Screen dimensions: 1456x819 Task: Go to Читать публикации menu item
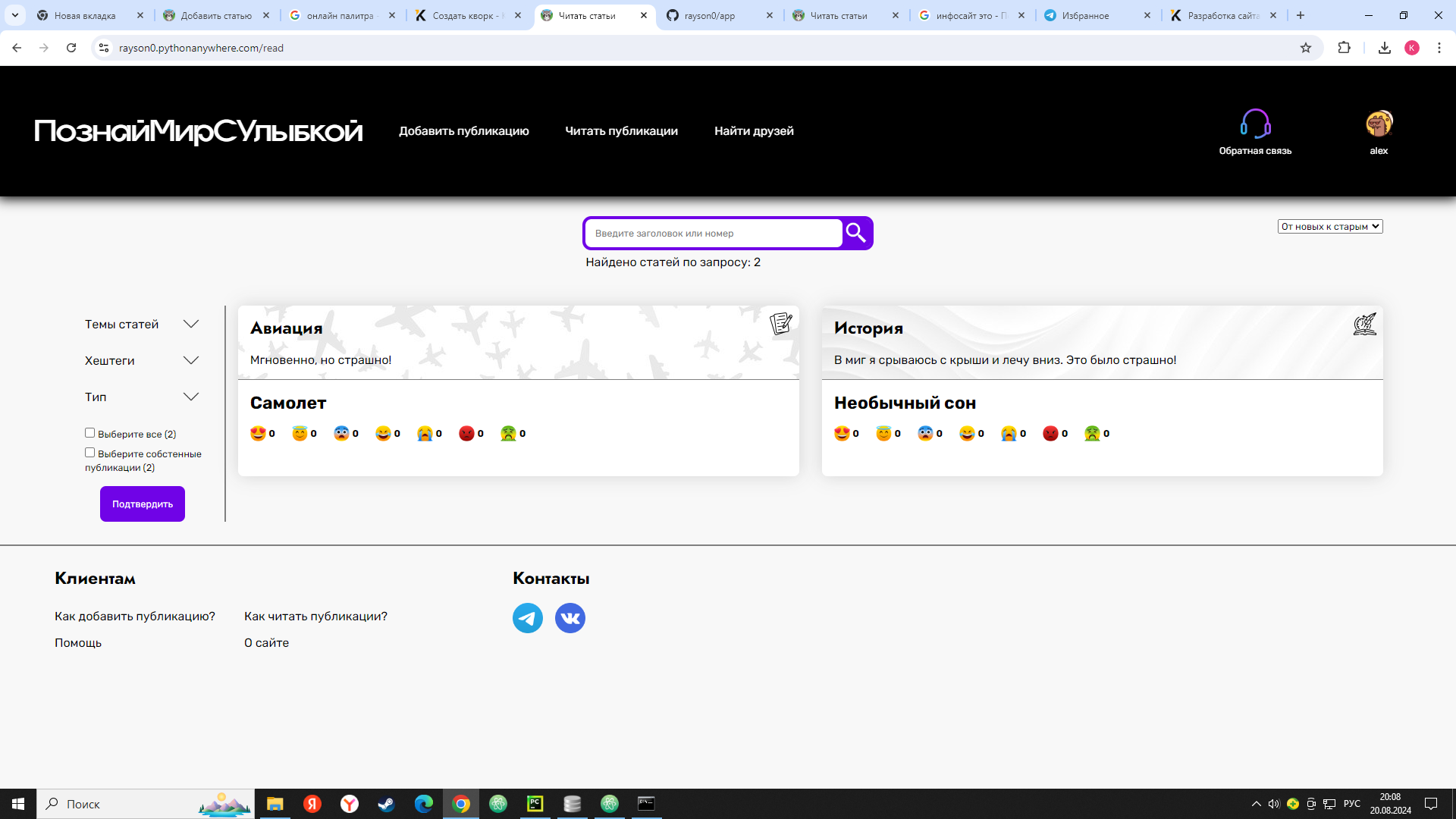[622, 130]
